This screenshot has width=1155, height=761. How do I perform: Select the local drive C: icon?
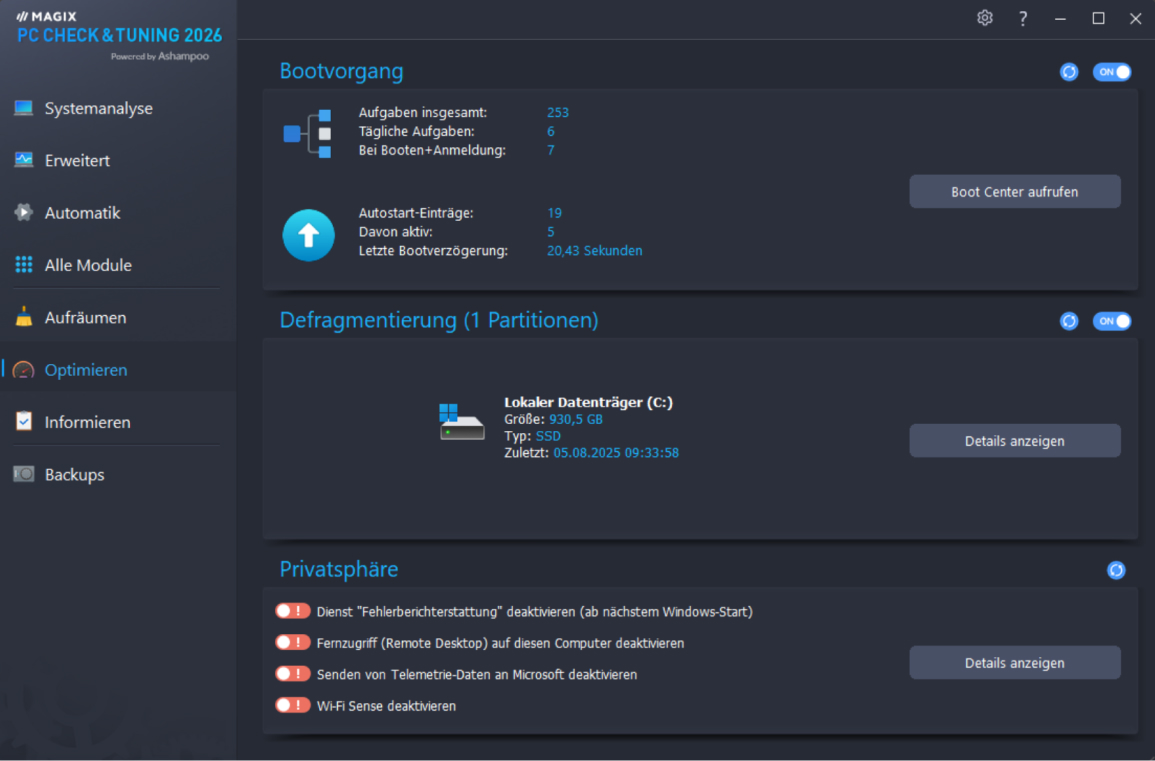point(461,421)
